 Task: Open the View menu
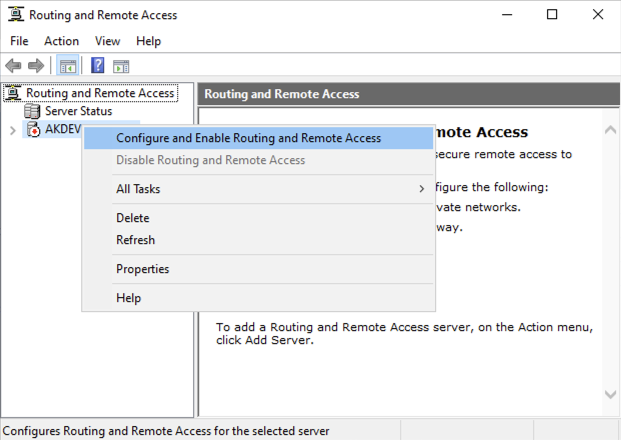(x=107, y=41)
